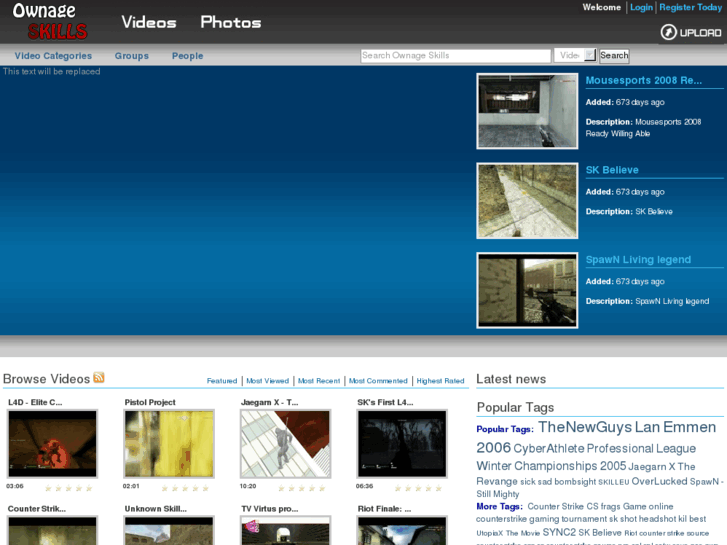Click the Ownage Skills logo
727x545 pixels.
[50, 21]
